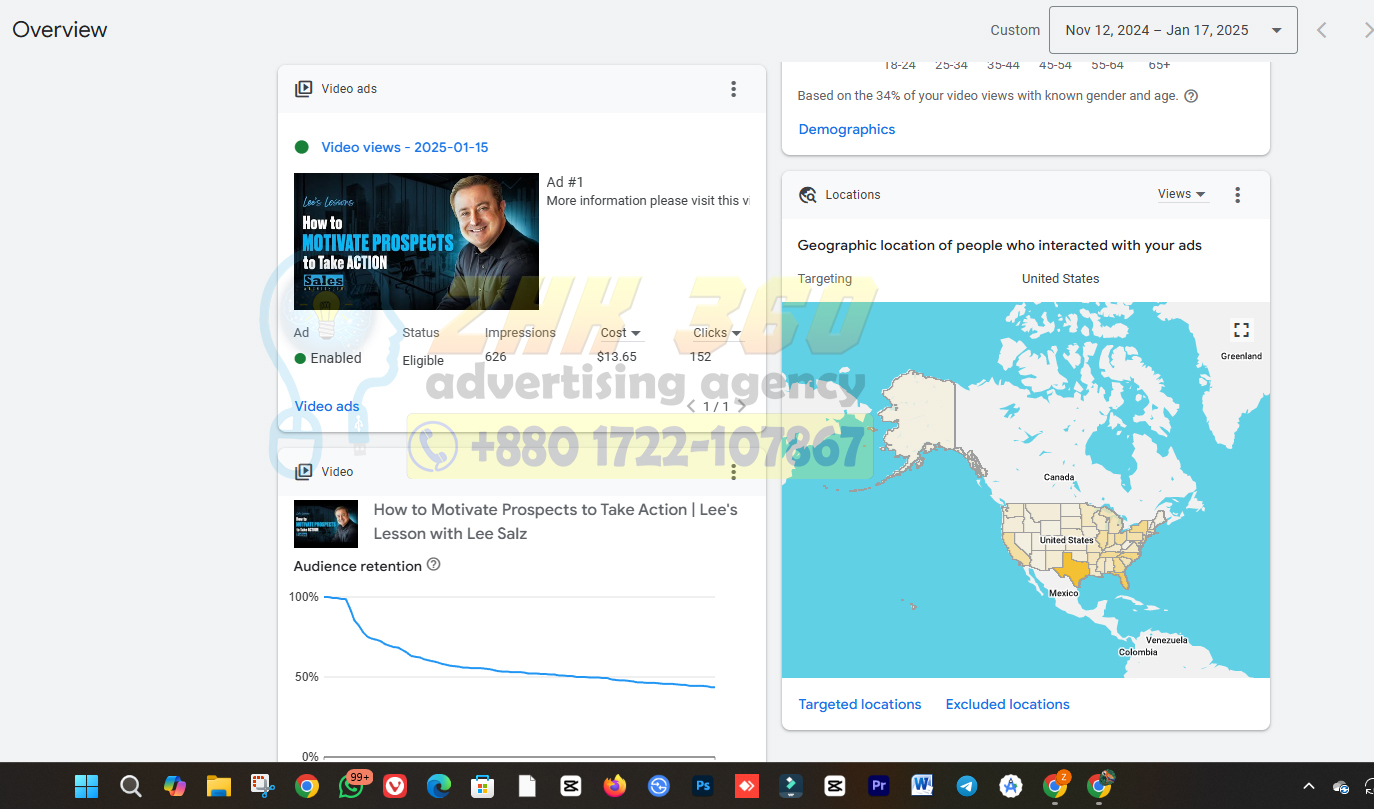Open Microsoft Store from the taskbar
The height and width of the screenshot is (809, 1374).
(483, 786)
